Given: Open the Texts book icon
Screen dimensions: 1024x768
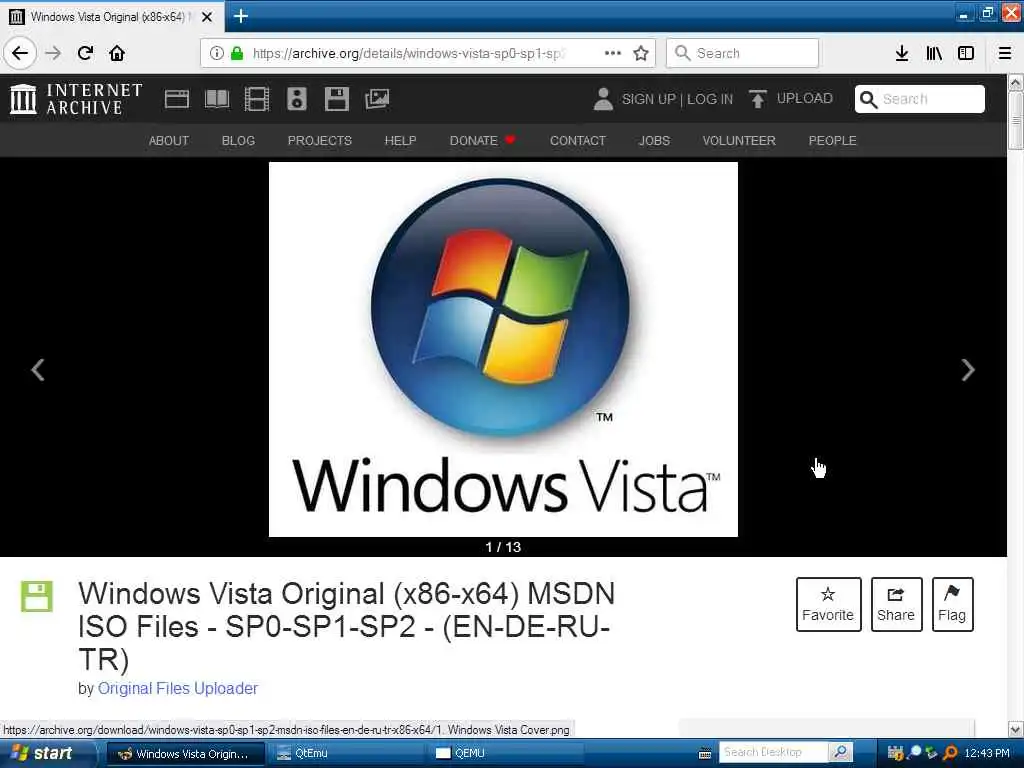Looking at the screenshot, I should pyautogui.click(x=217, y=99).
